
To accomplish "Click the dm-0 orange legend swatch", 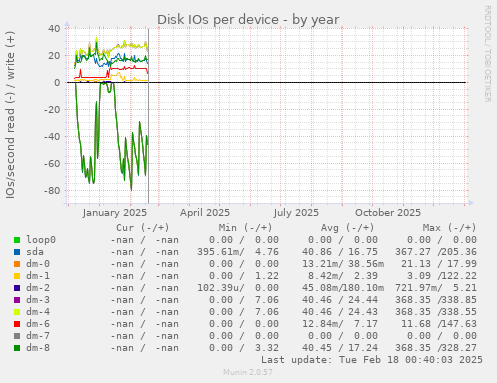I will [x=17, y=264].
